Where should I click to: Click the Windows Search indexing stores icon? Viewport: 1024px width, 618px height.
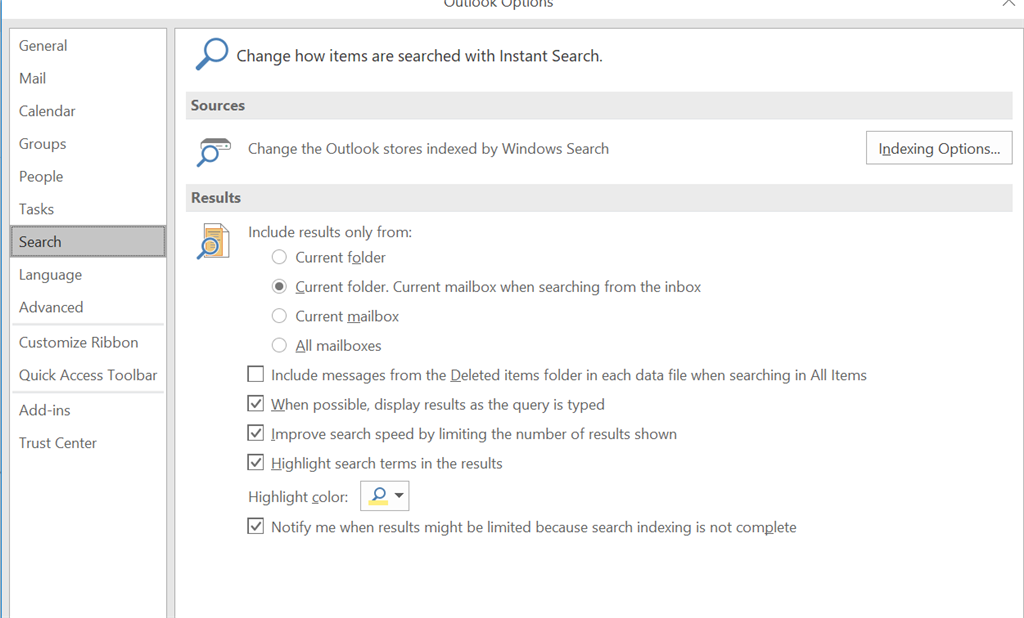coord(214,152)
